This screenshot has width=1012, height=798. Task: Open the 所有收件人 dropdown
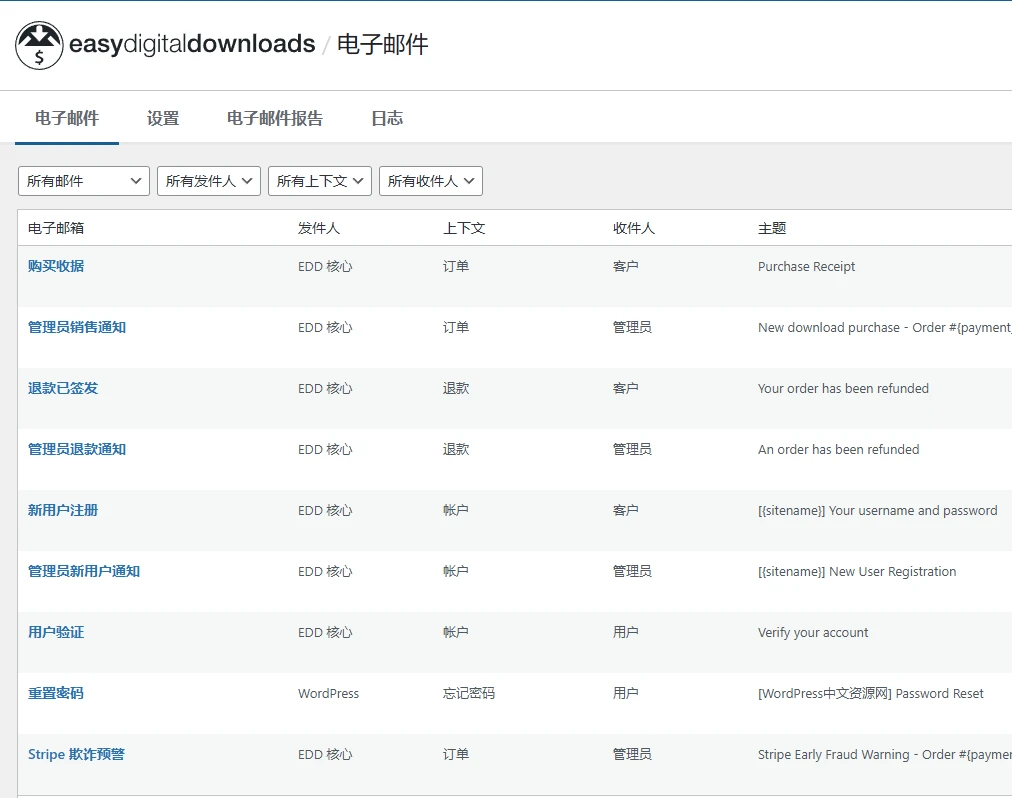click(x=430, y=181)
